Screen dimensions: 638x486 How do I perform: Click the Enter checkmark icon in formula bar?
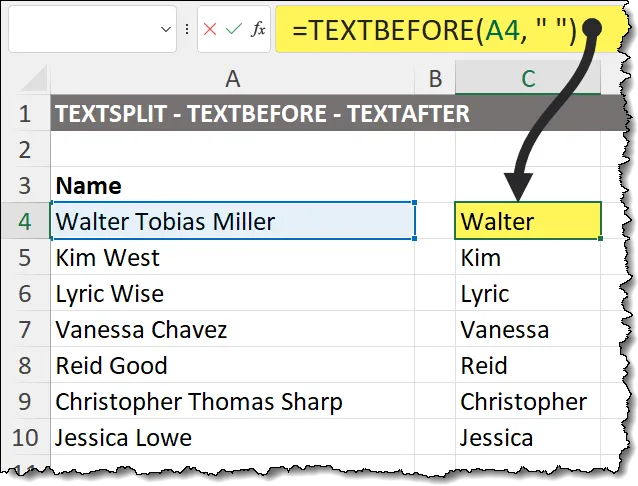(x=234, y=29)
